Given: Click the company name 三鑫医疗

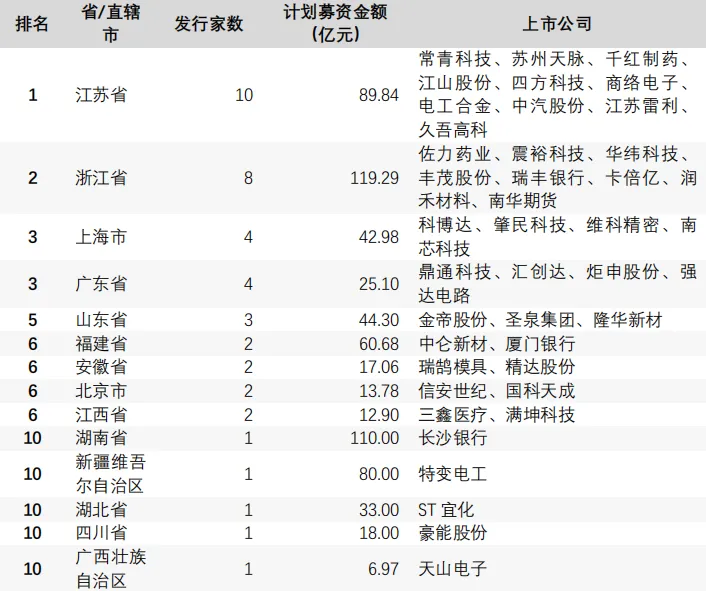Looking at the screenshot, I should point(453,415).
